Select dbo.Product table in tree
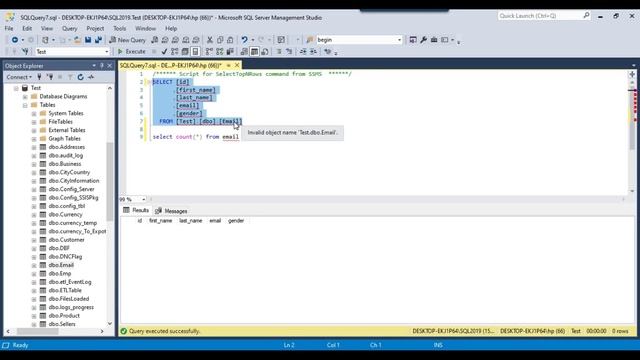 coord(64,316)
